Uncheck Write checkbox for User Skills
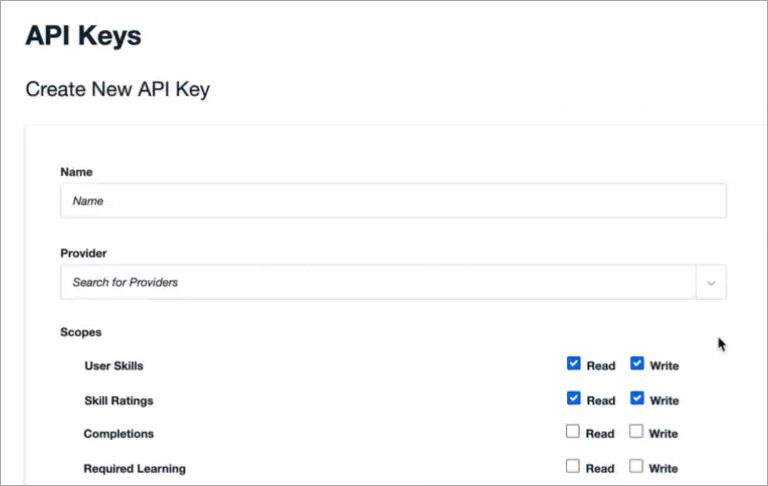Screen dimensions: 768x486 tap(637, 364)
